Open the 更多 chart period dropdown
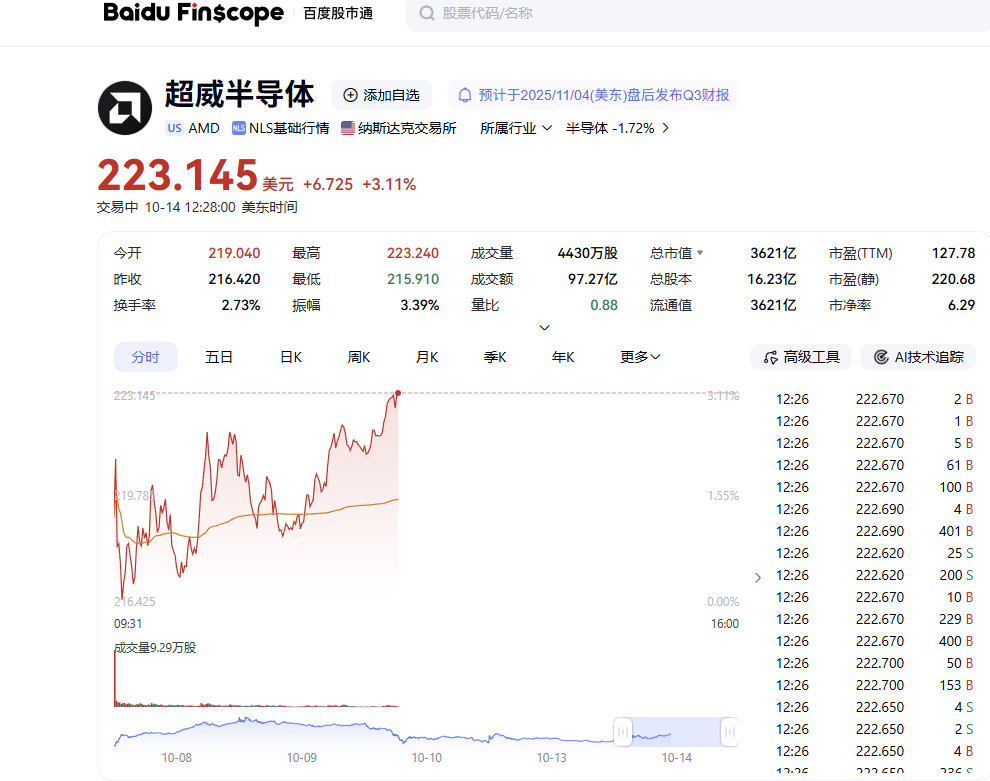990x781 pixels. (640, 357)
